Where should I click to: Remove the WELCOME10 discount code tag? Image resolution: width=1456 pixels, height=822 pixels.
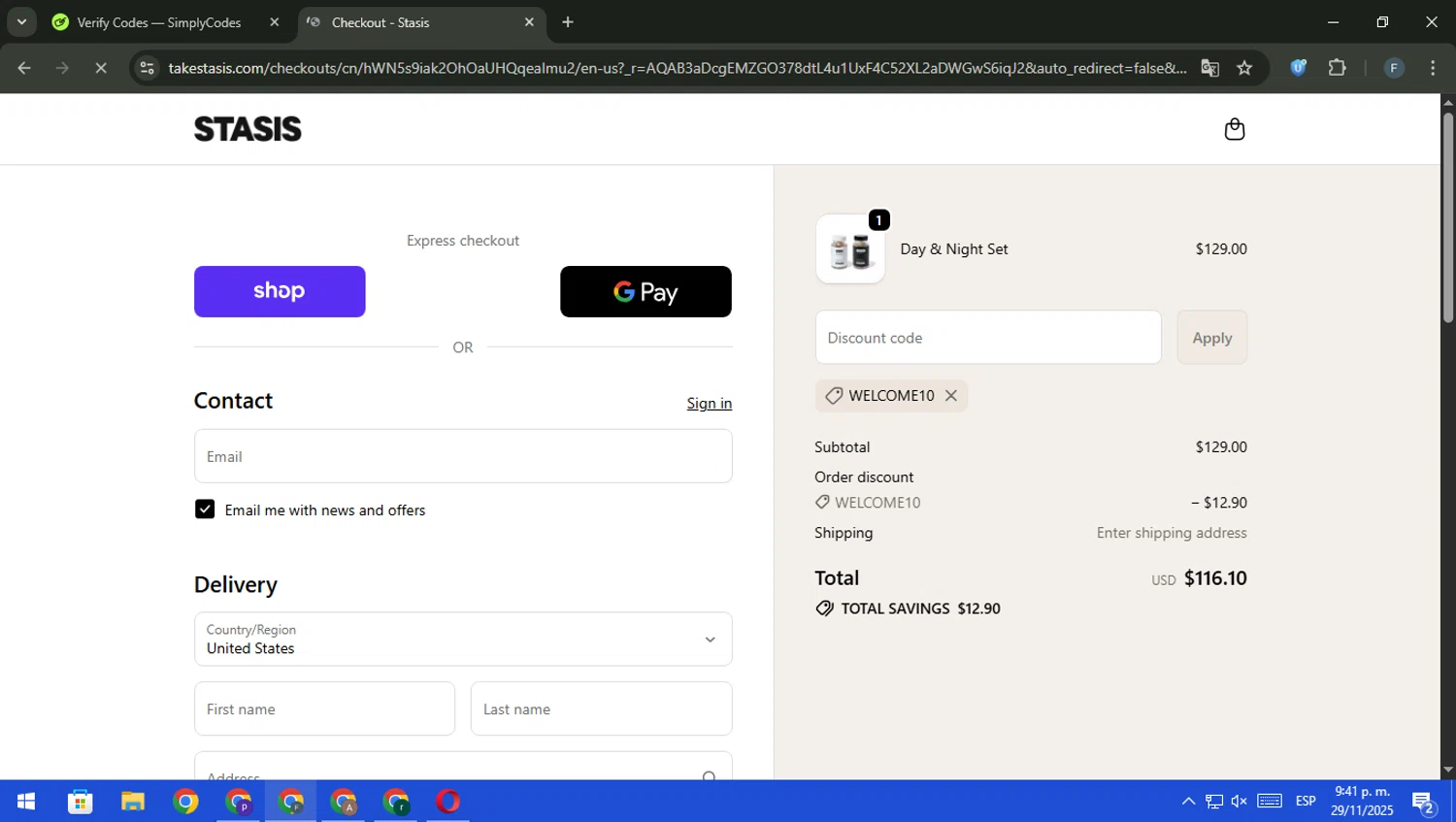pyautogui.click(x=951, y=395)
